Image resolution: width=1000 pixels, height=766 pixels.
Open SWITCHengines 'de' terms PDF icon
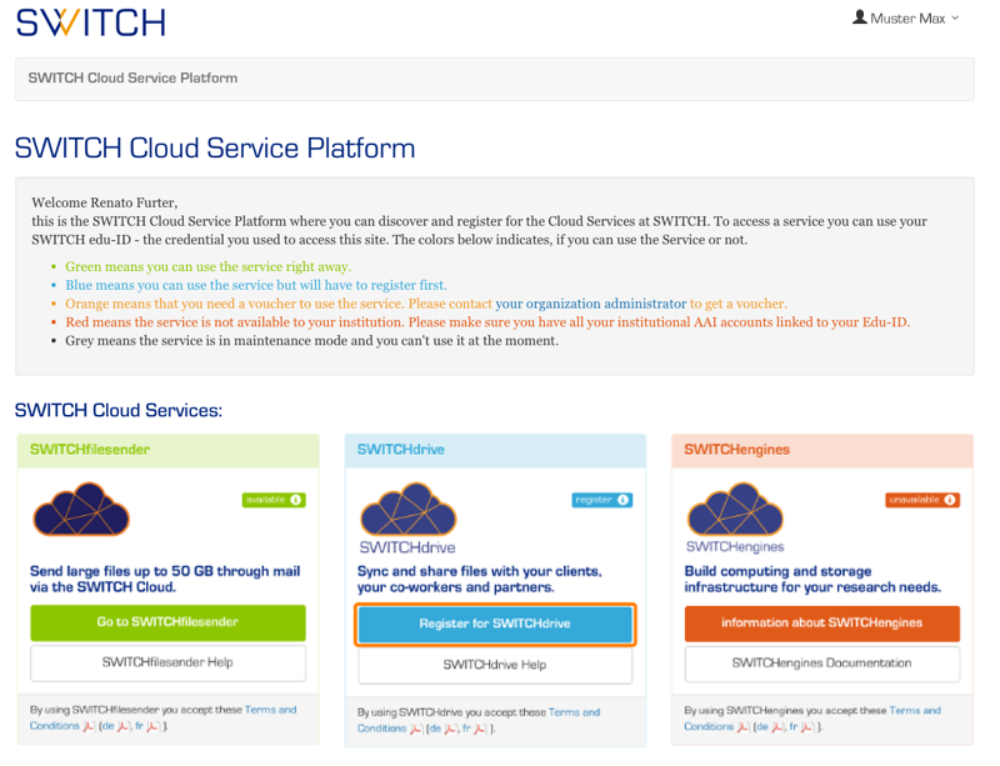click(x=777, y=727)
